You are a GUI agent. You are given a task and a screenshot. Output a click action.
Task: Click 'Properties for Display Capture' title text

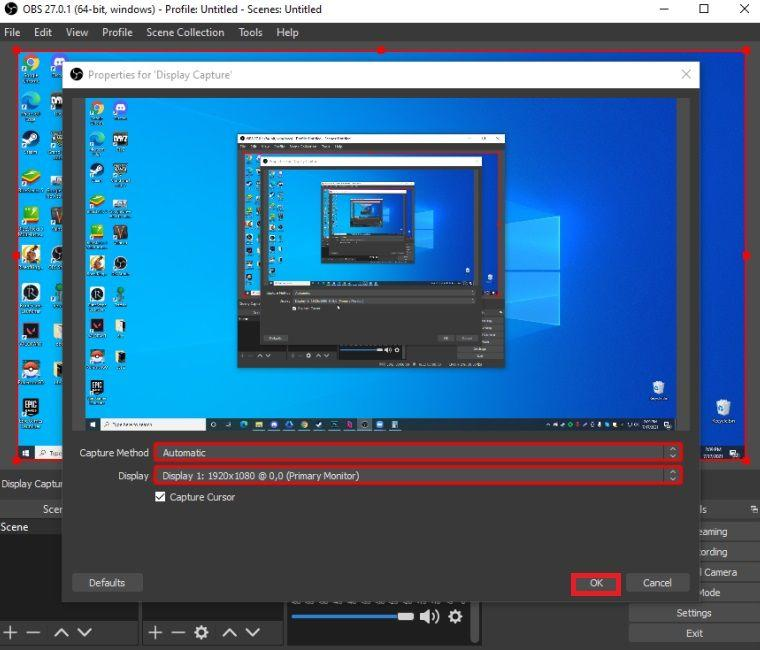pos(160,75)
